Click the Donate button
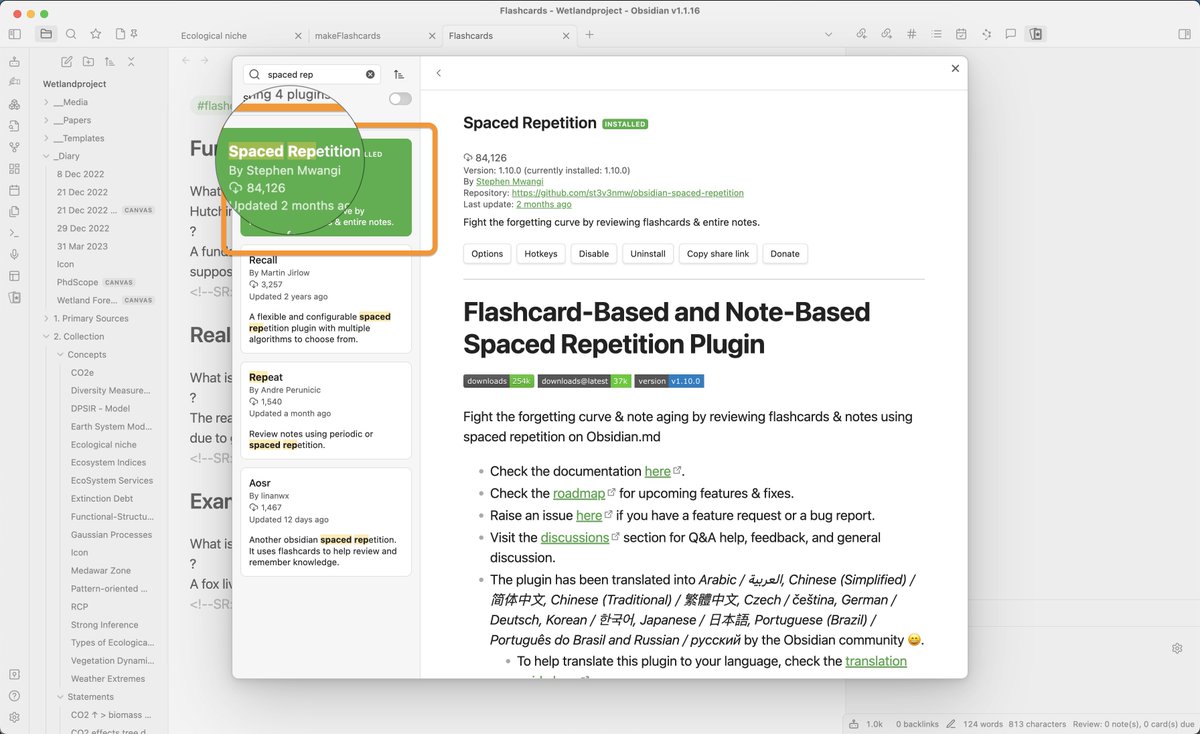Image resolution: width=1200 pixels, height=734 pixels. pyautogui.click(x=785, y=253)
